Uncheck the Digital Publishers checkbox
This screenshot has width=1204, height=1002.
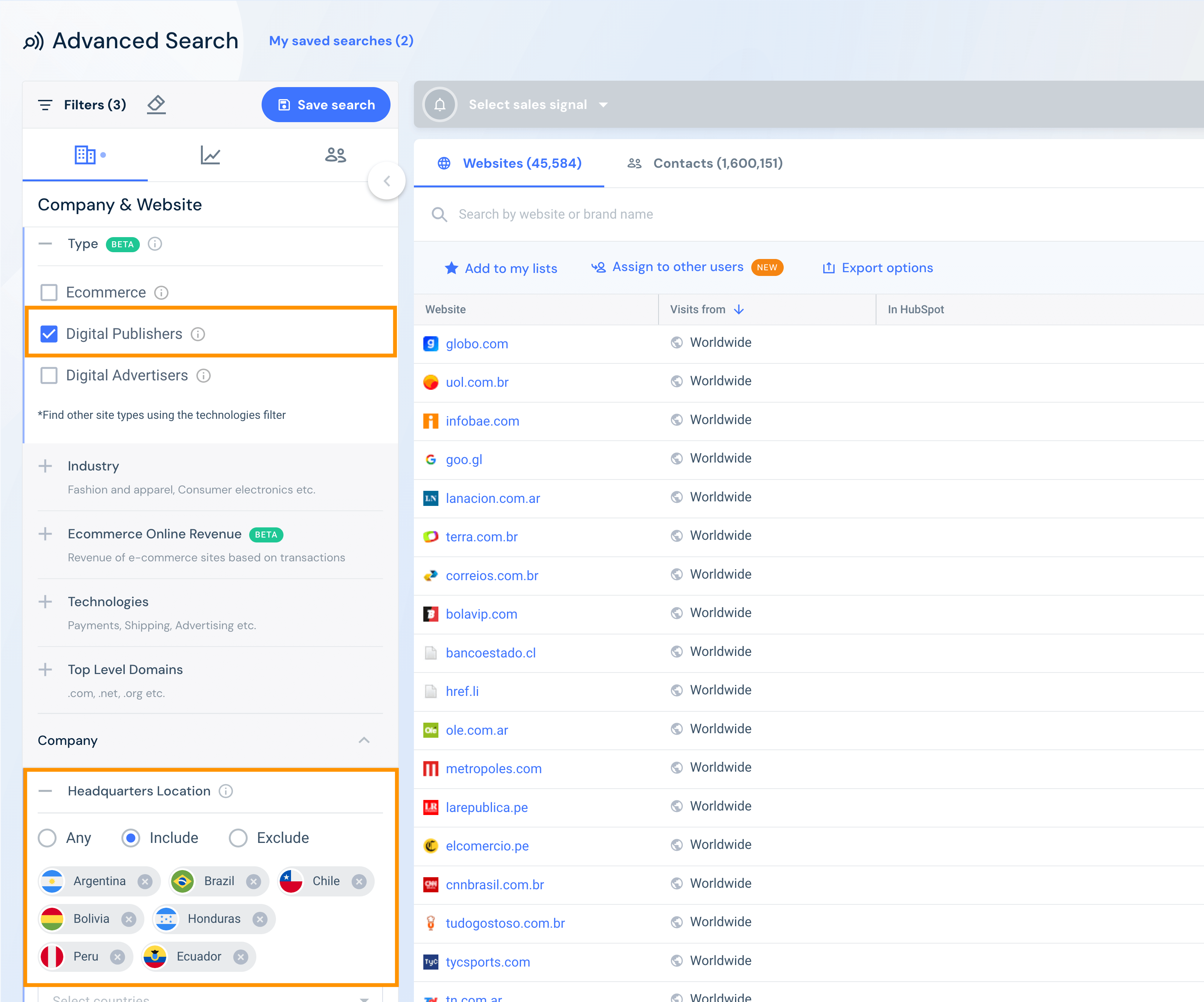[49, 334]
